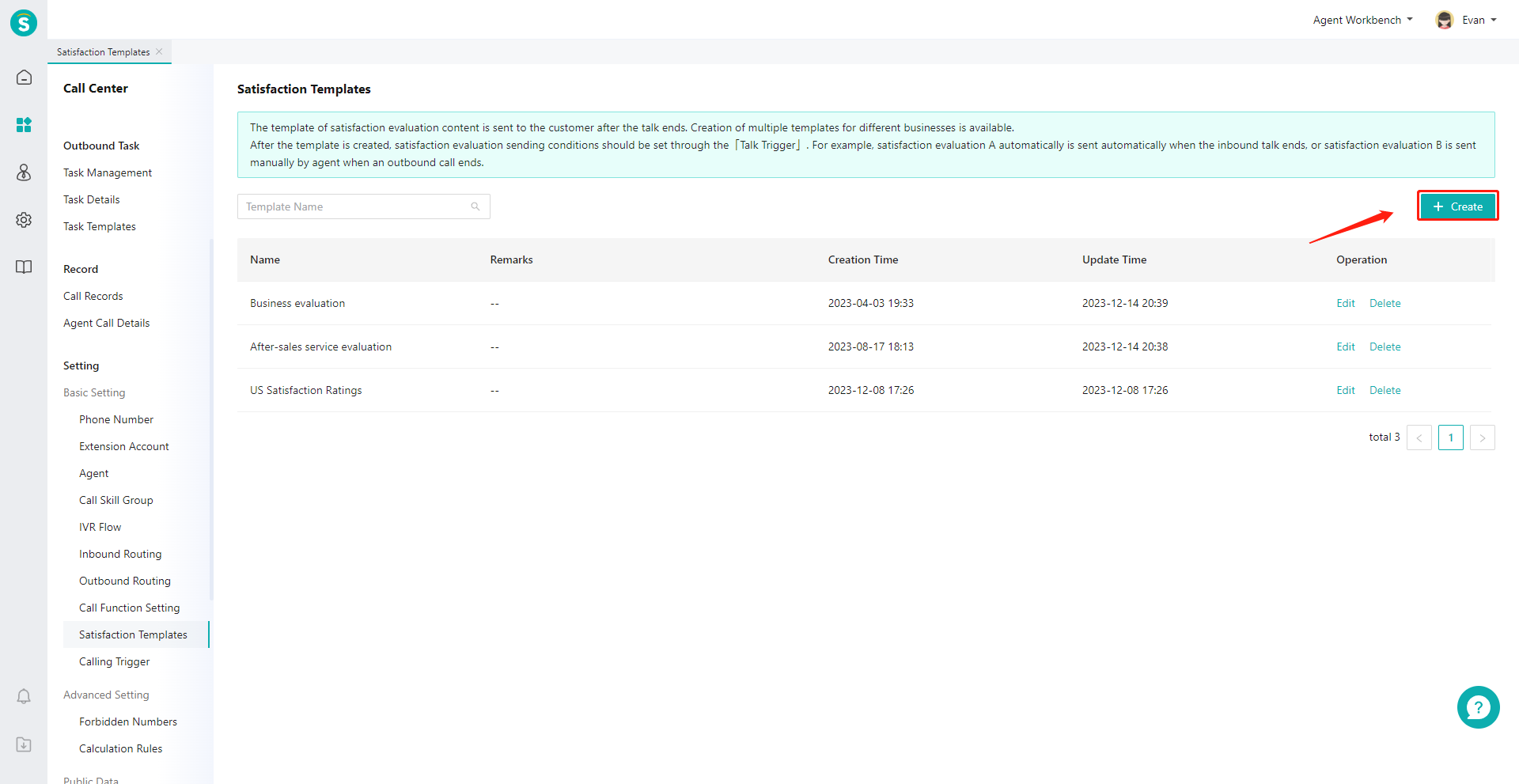
Task: Click the Creation Time column header
Action: 863,259
